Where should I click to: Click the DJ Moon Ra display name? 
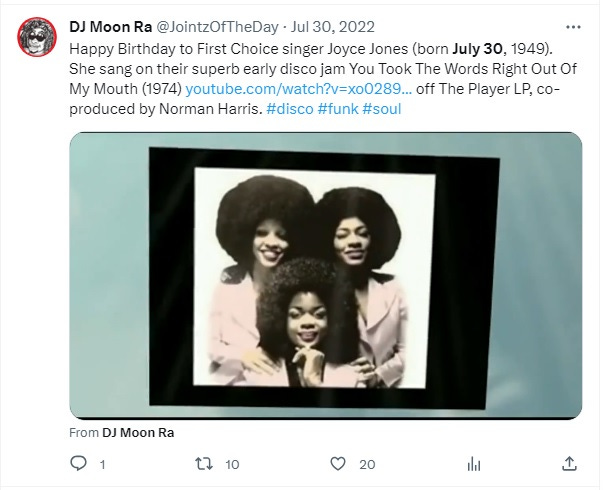(110, 27)
